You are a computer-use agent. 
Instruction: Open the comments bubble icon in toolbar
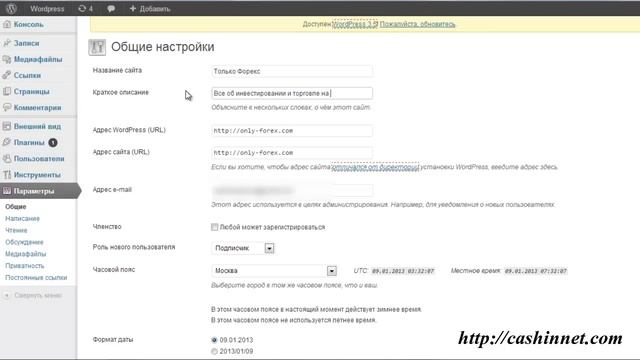click(111, 9)
